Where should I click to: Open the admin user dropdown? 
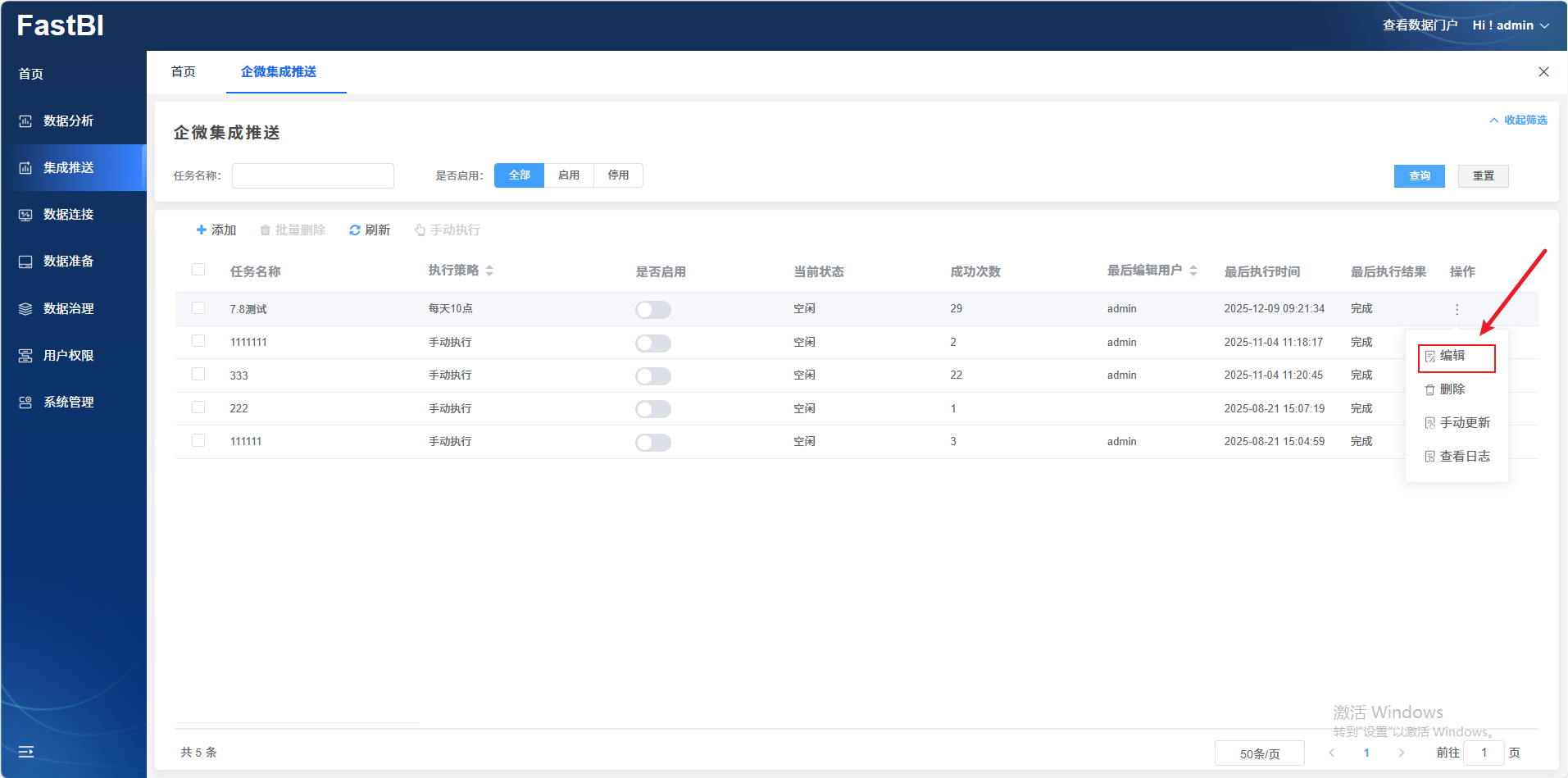click(x=1511, y=25)
